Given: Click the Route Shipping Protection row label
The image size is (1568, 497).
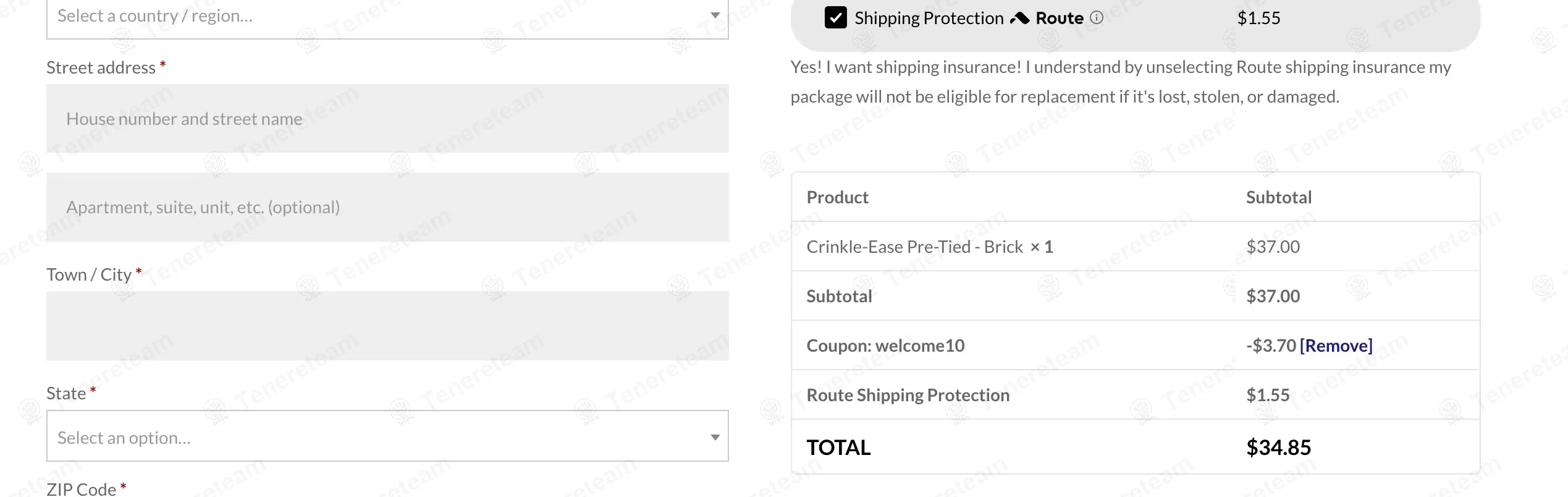Looking at the screenshot, I should pyautogui.click(x=908, y=395).
